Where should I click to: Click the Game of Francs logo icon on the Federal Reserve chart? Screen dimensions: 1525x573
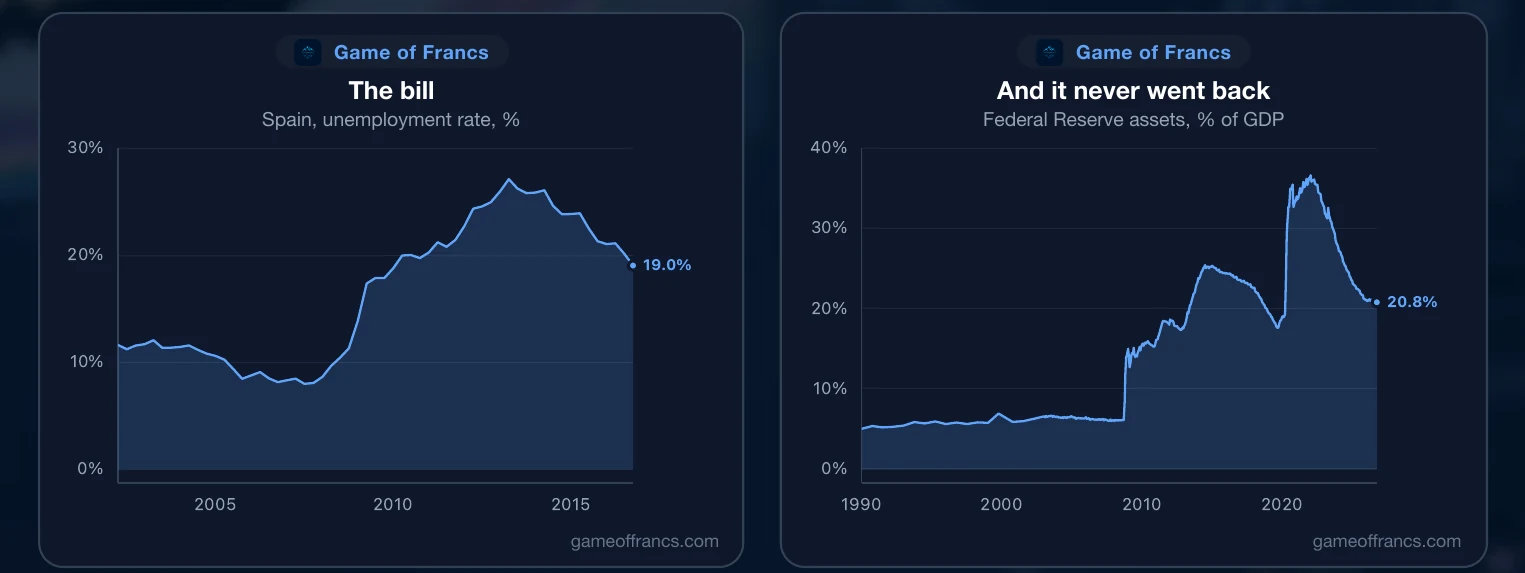click(x=1050, y=52)
